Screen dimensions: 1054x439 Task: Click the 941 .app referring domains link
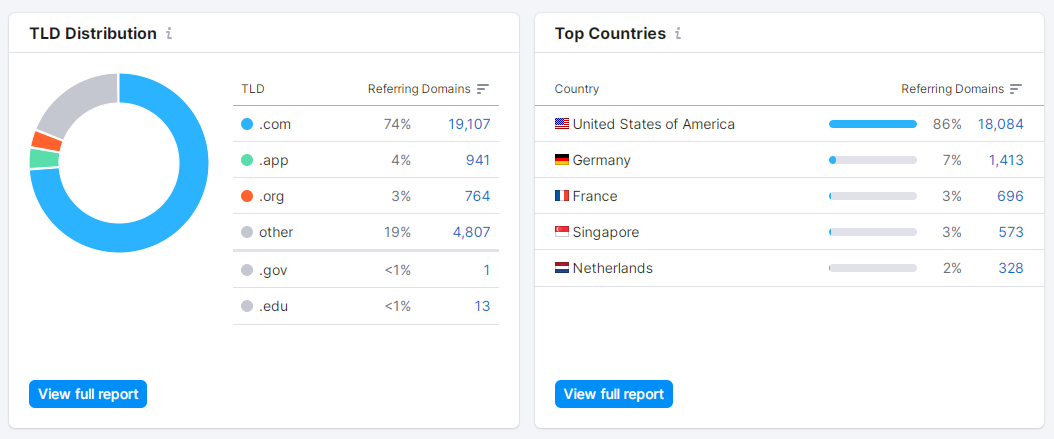click(478, 160)
